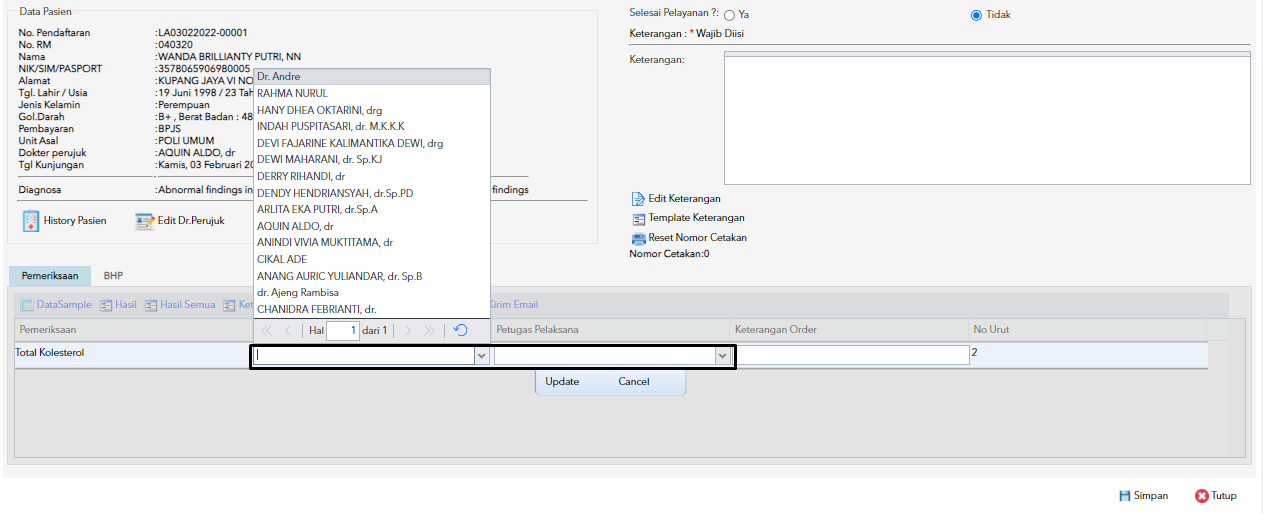Collapse the doctor dropdown using its arrow
Image resolution: width=1263 pixels, height=514 pixels.
pyautogui.click(x=481, y=355)
